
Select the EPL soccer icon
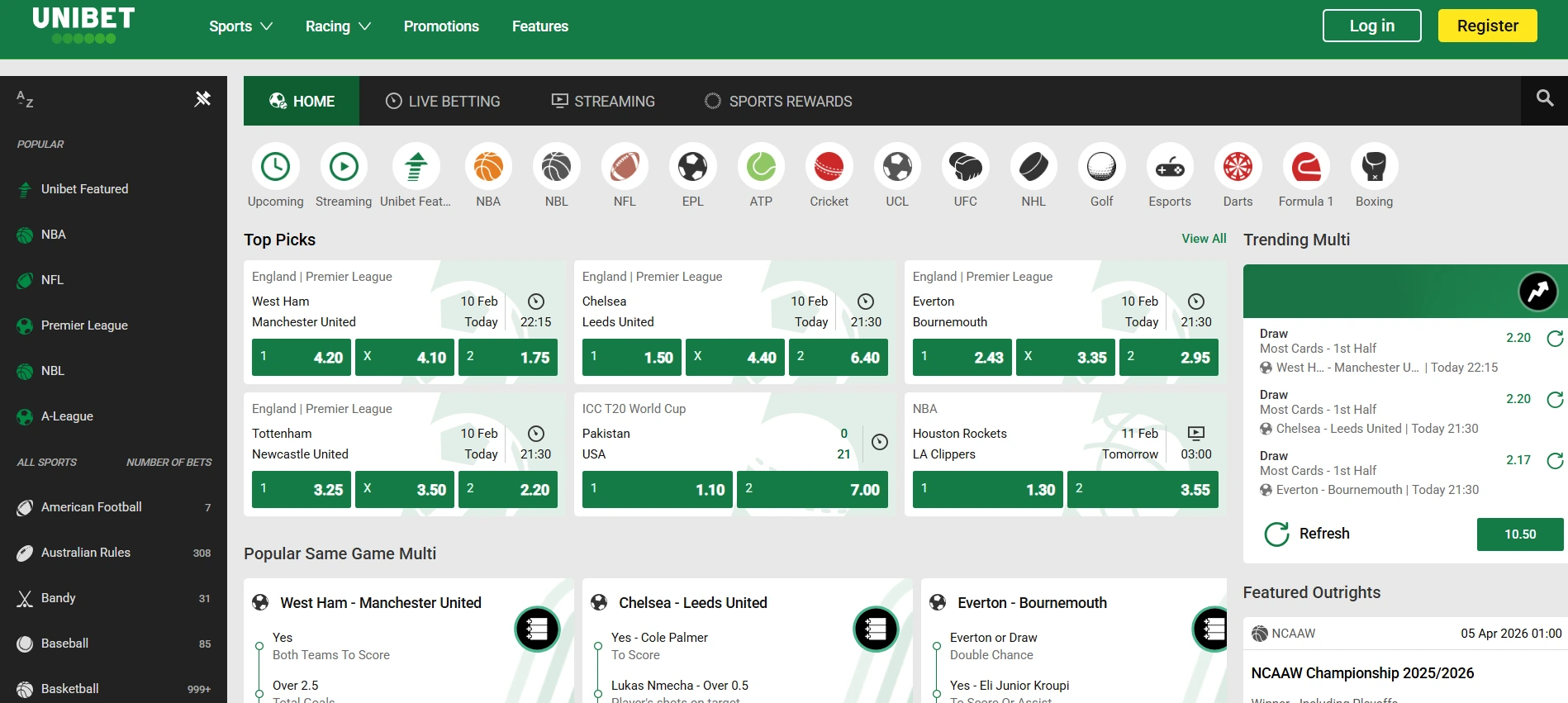pyautogui.click(x=693, y=167)
